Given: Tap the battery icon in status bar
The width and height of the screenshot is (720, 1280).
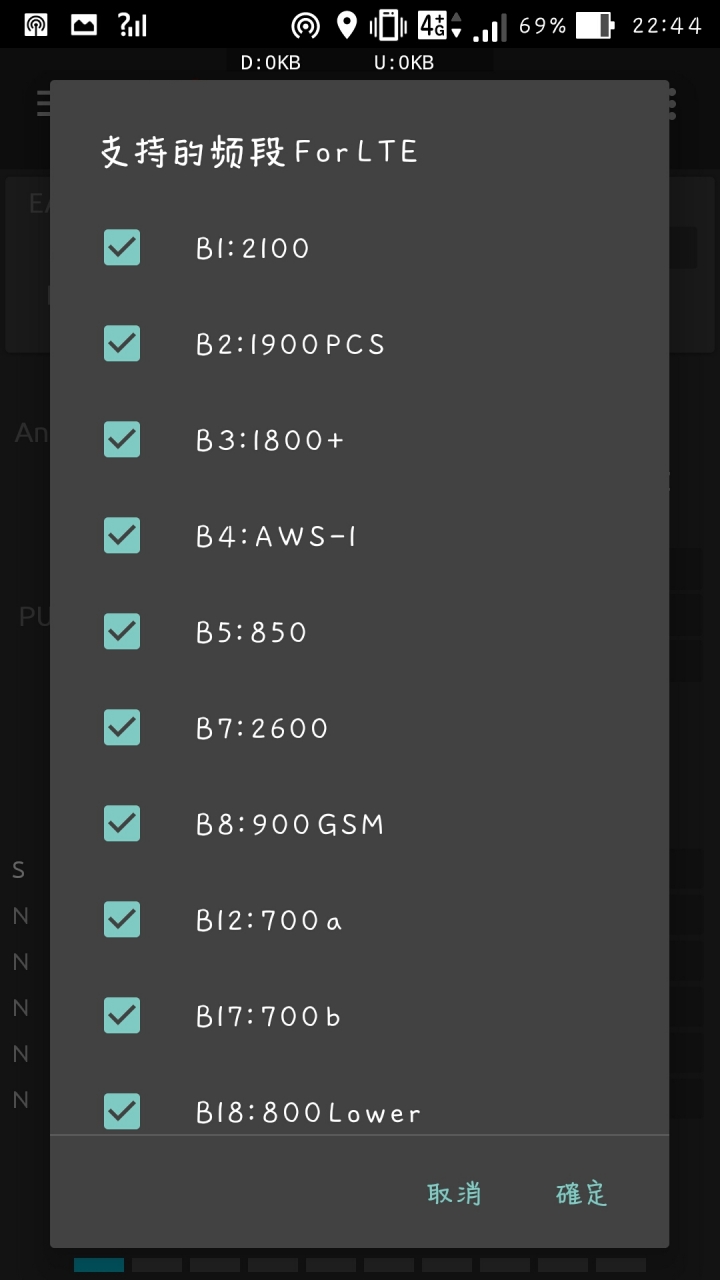Looking at the screenshot, I should click(x=594, y=25).
